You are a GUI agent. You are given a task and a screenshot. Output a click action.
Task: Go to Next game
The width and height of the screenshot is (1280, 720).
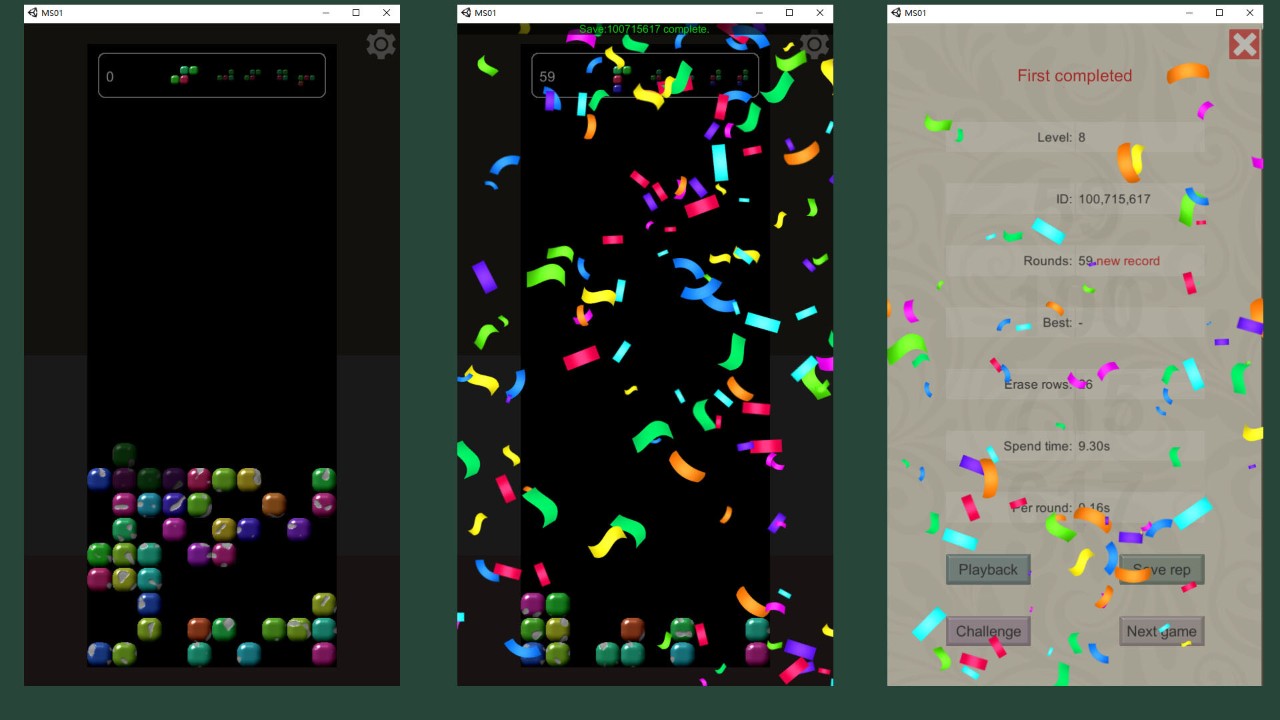coord(1161,631)
